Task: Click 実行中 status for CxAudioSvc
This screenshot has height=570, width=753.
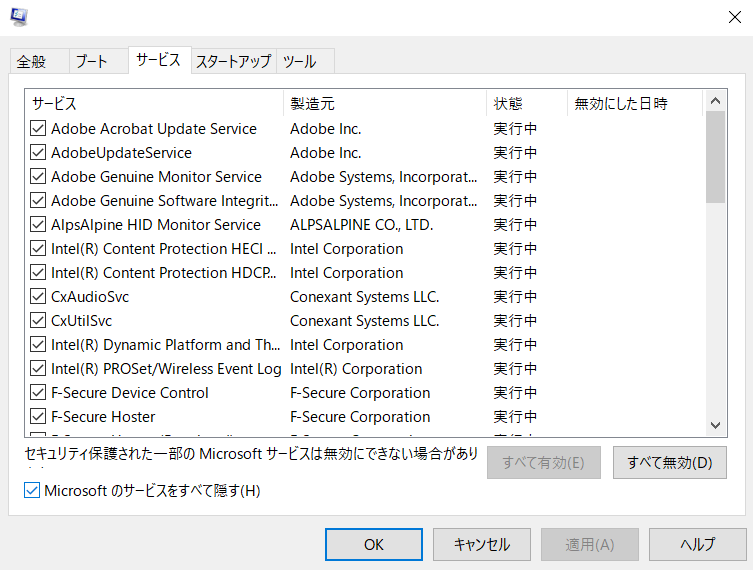Action: (515, 297)
